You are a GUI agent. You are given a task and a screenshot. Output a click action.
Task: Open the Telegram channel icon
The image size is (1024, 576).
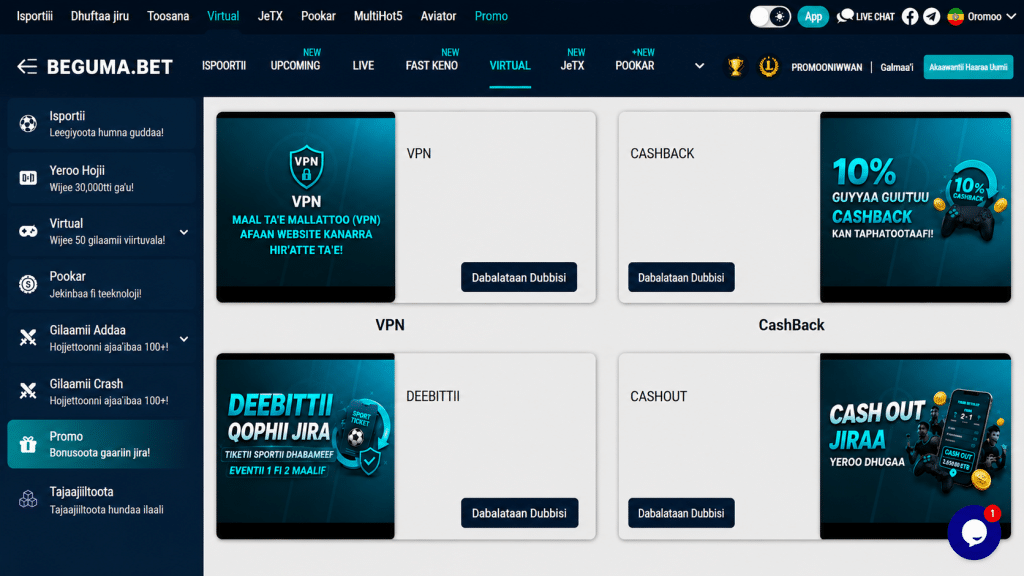point(932,16)
